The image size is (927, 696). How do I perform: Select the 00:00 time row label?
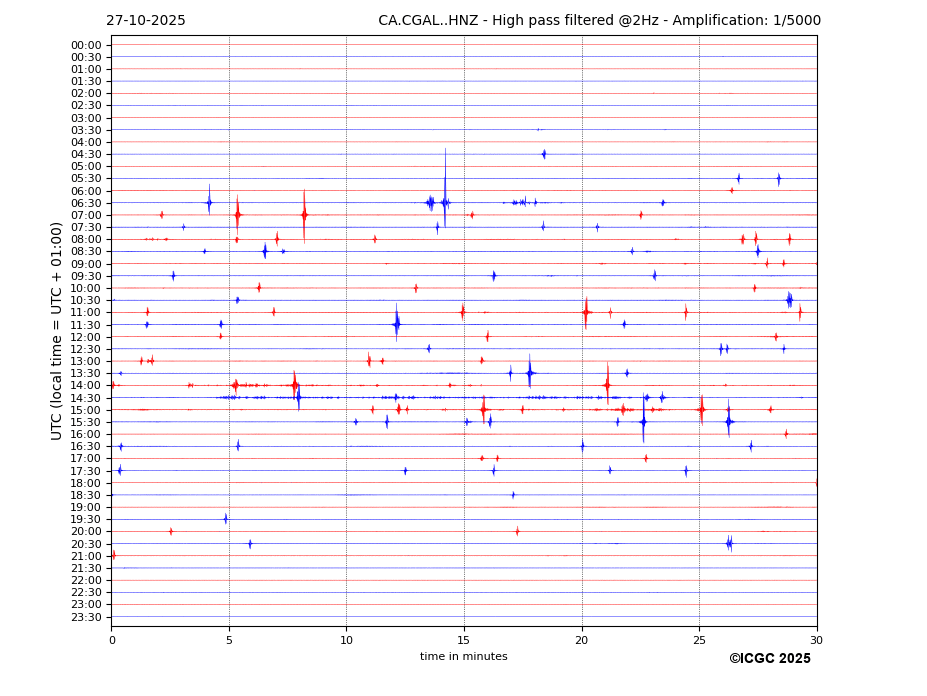coord(86,45)
